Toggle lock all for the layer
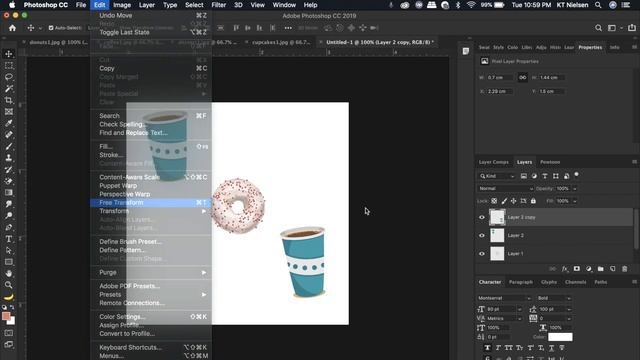The image size is (640, 360). tap(533, 201)
